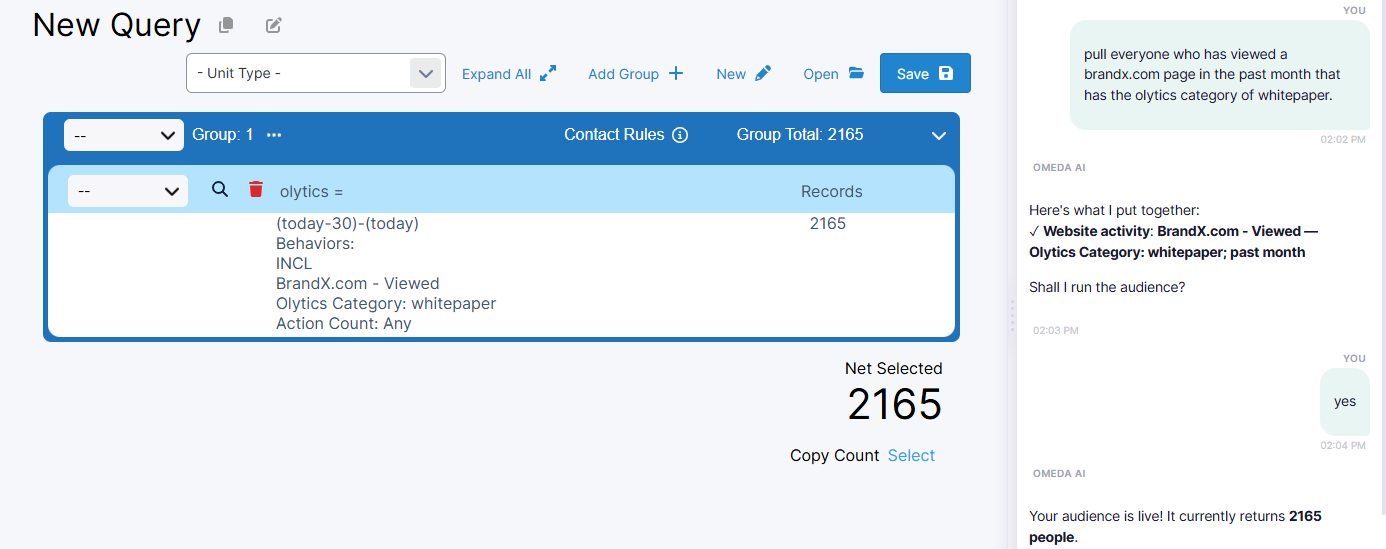Click the copy query icon beside New Query

tap(227, 25)
